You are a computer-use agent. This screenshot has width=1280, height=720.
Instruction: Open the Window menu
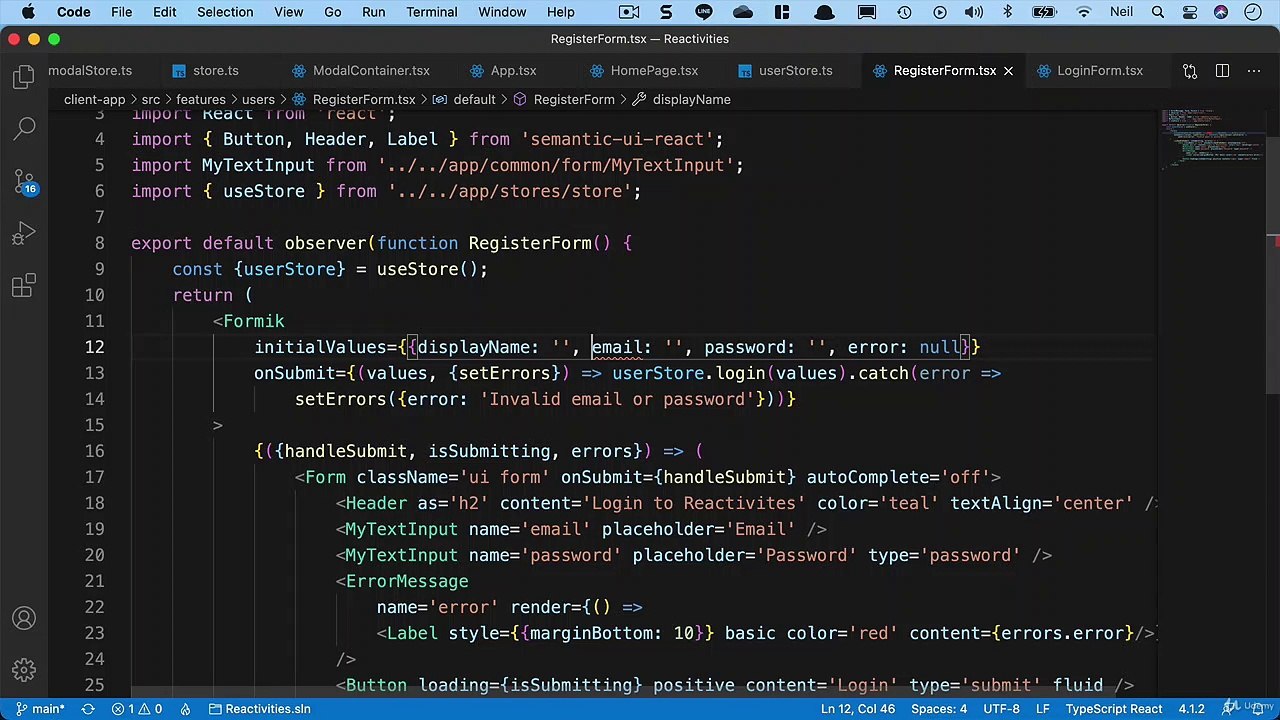tap(502, 12)
